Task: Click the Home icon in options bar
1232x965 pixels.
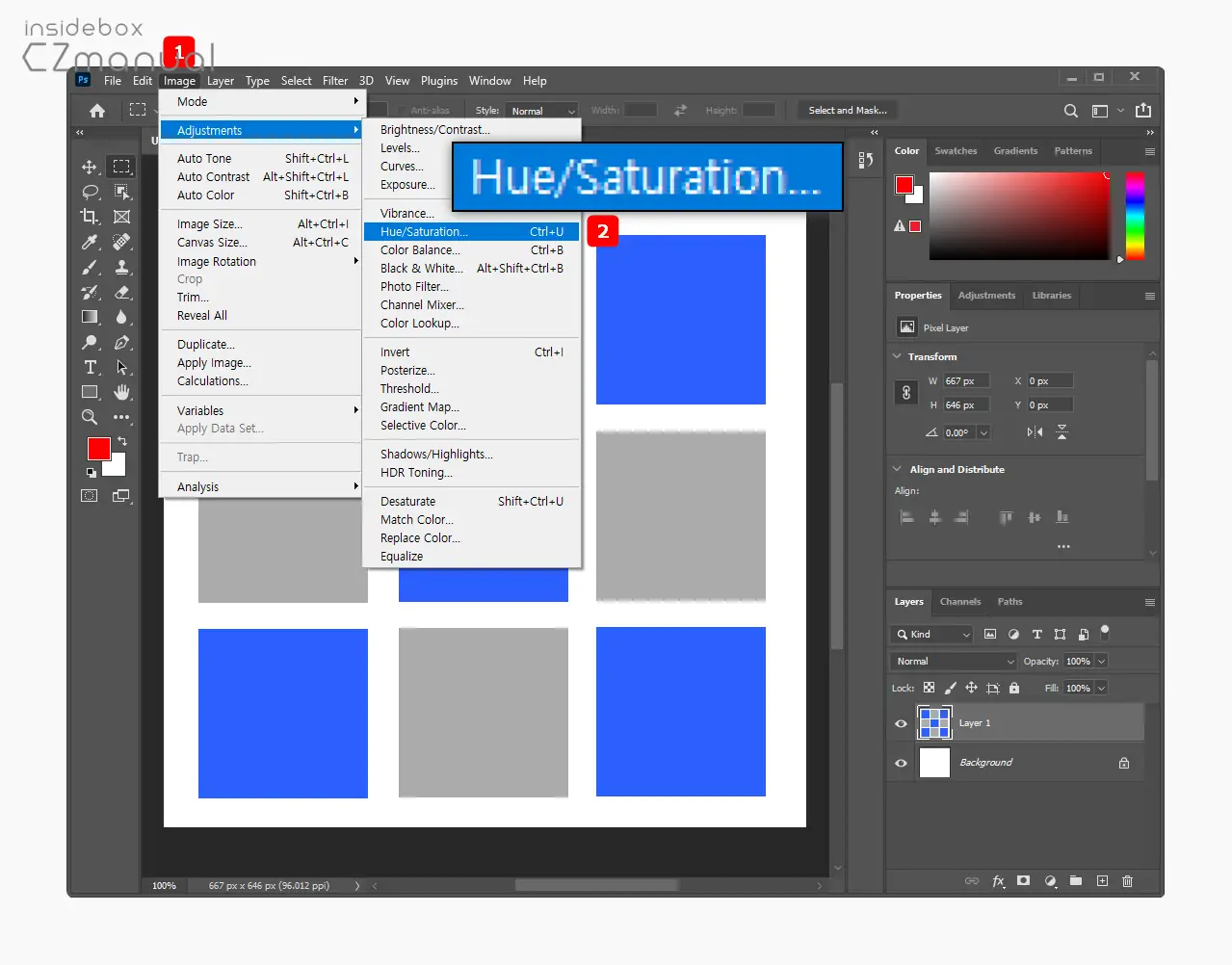Action: 97,111
